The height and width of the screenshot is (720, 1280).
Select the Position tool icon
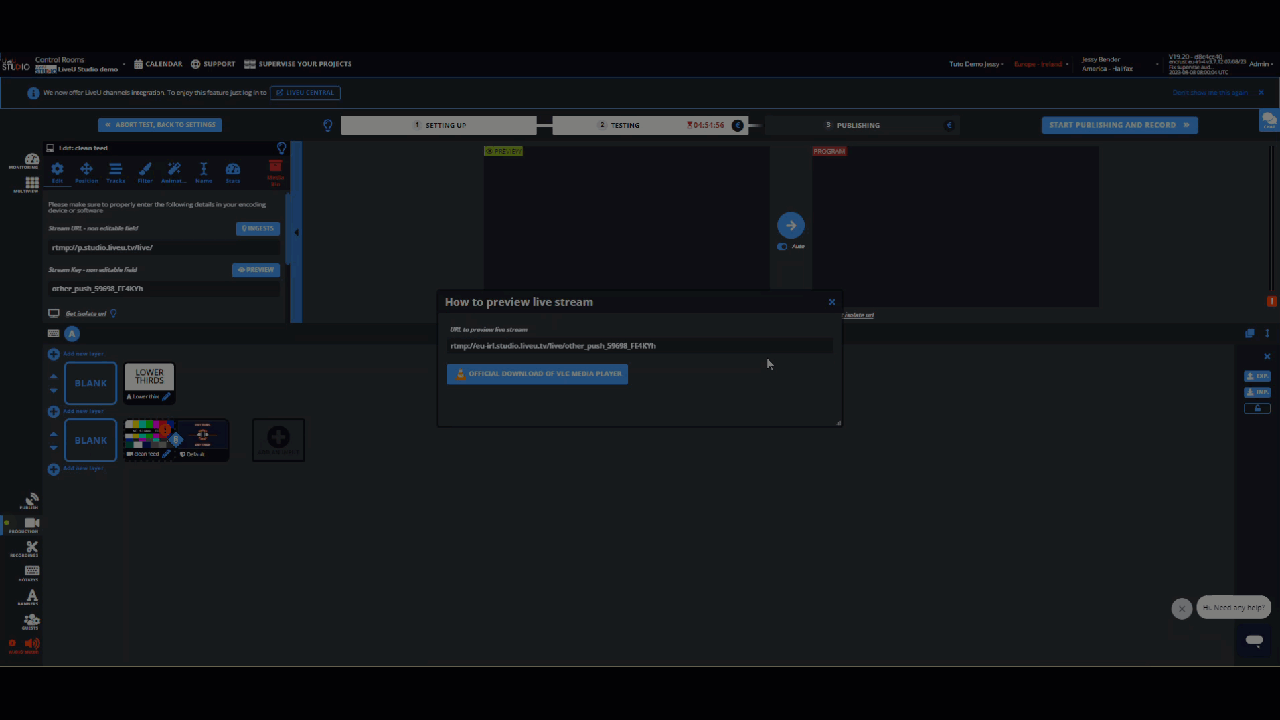pos(86,172)
